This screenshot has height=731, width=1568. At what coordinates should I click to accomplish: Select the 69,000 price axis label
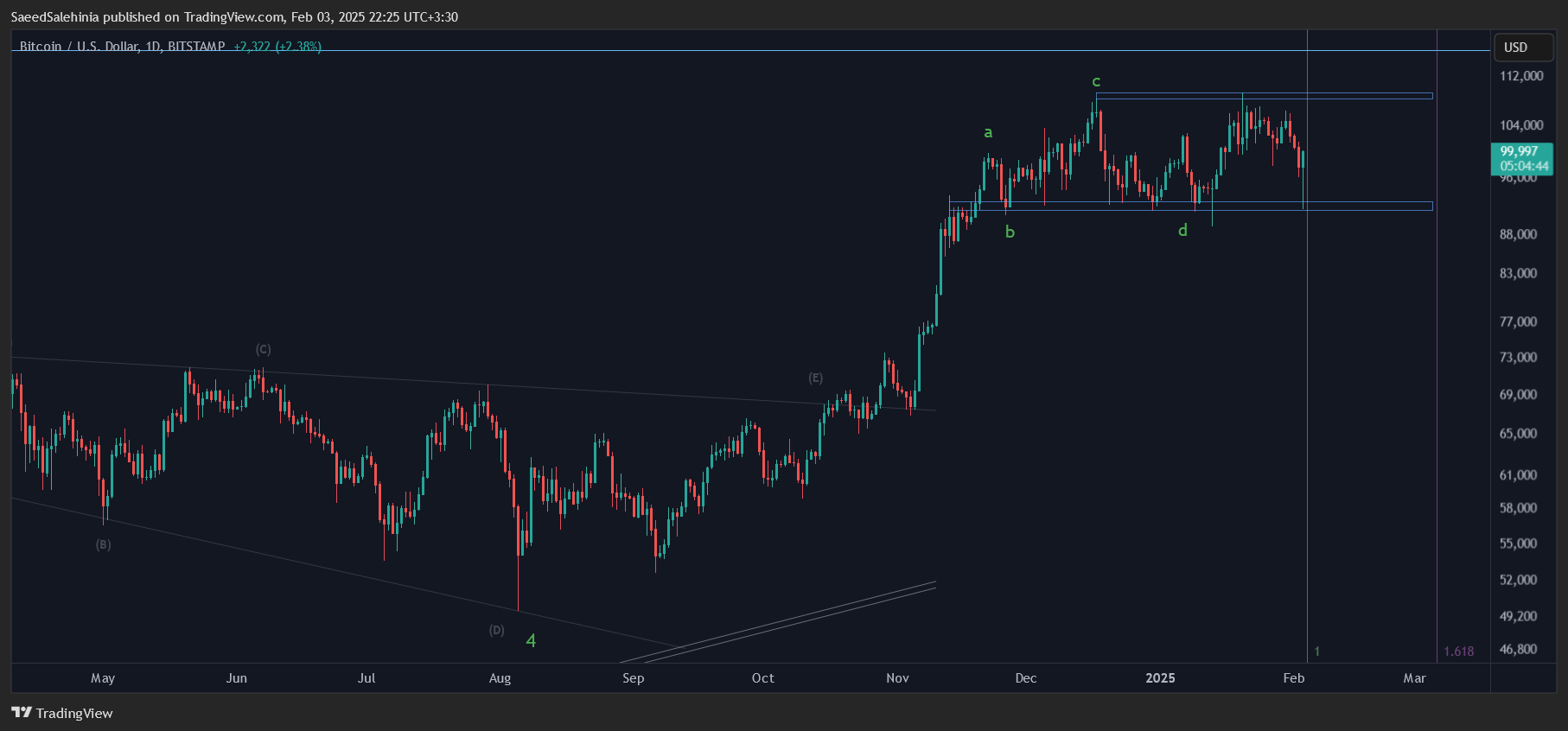(1518, 394)
